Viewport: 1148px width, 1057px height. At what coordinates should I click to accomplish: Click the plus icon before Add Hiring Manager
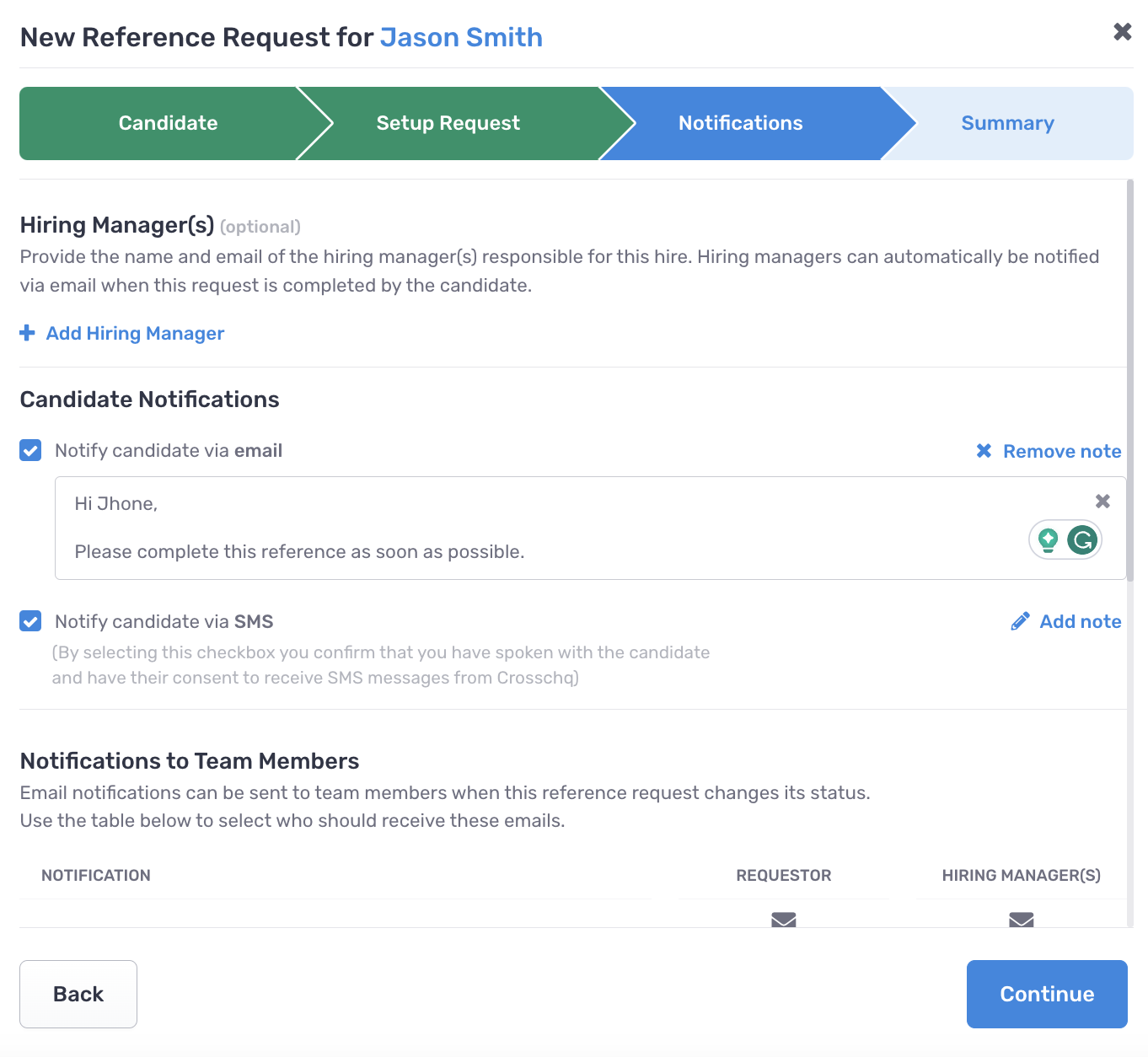(26, 333)
